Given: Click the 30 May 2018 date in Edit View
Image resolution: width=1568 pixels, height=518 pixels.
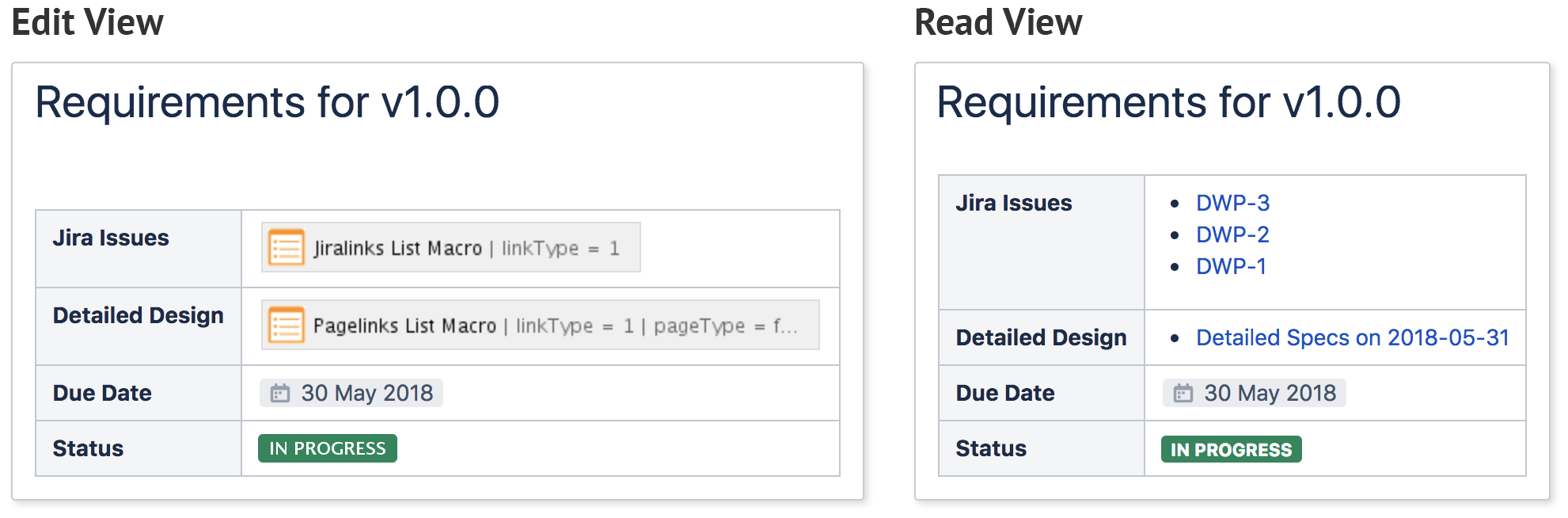Looking at the screenshot, I should tap(366, 394).
